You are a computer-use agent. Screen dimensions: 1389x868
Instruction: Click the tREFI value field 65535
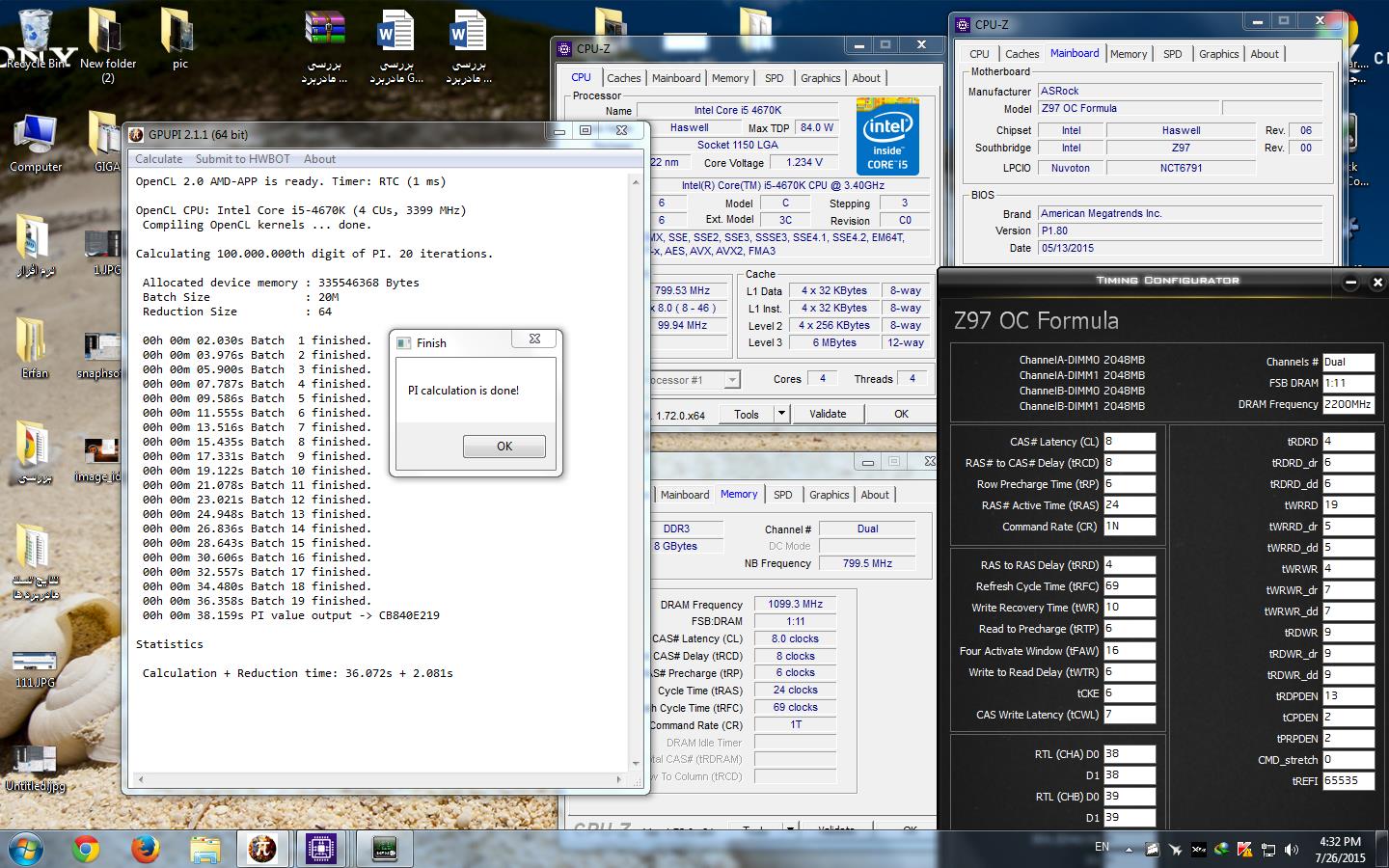coord(1348,781)
